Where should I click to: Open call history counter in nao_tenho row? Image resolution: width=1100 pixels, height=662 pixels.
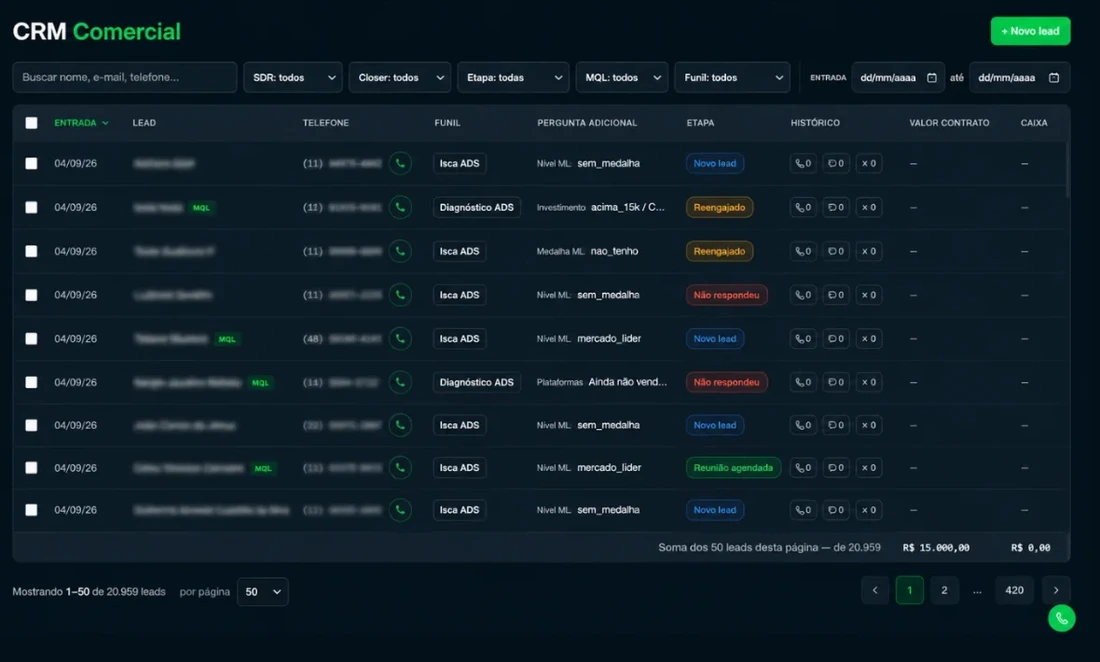(803, 251)
